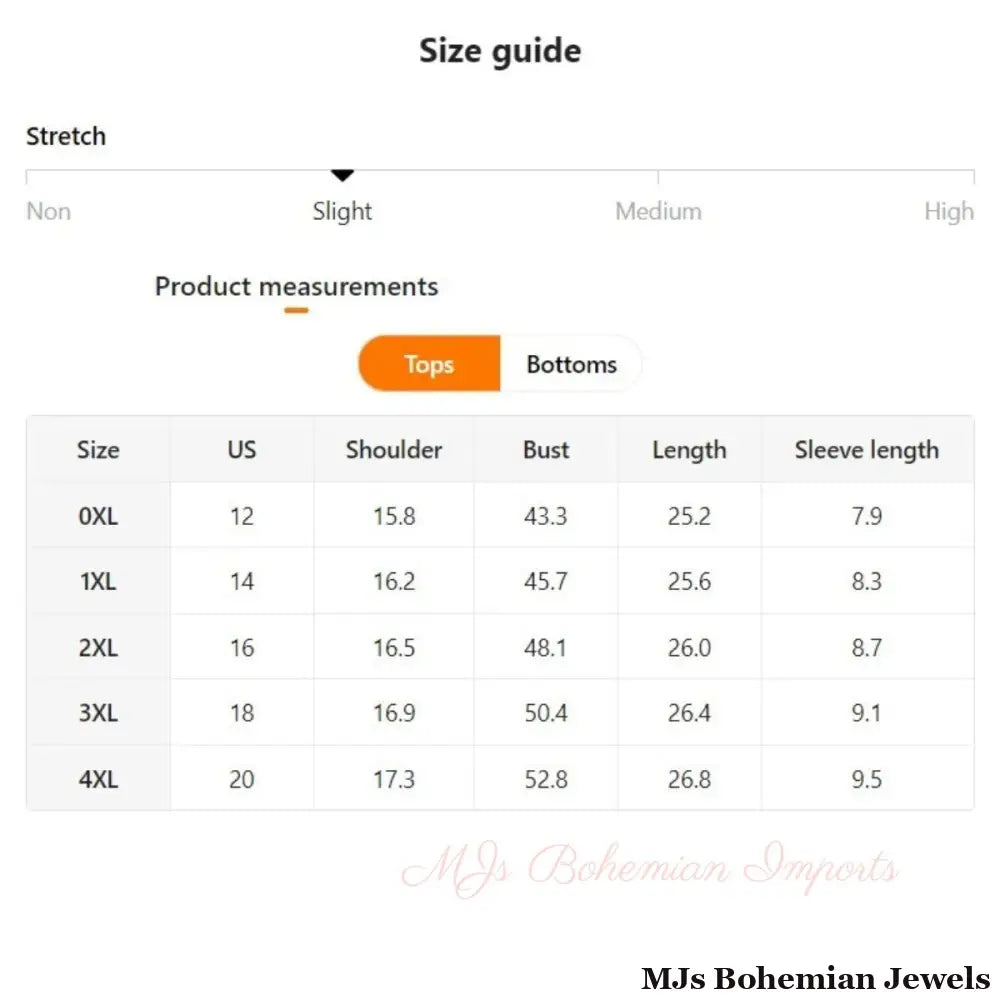
Task: Click the black stretch indicator marker
Action: (x=343, y=176)
